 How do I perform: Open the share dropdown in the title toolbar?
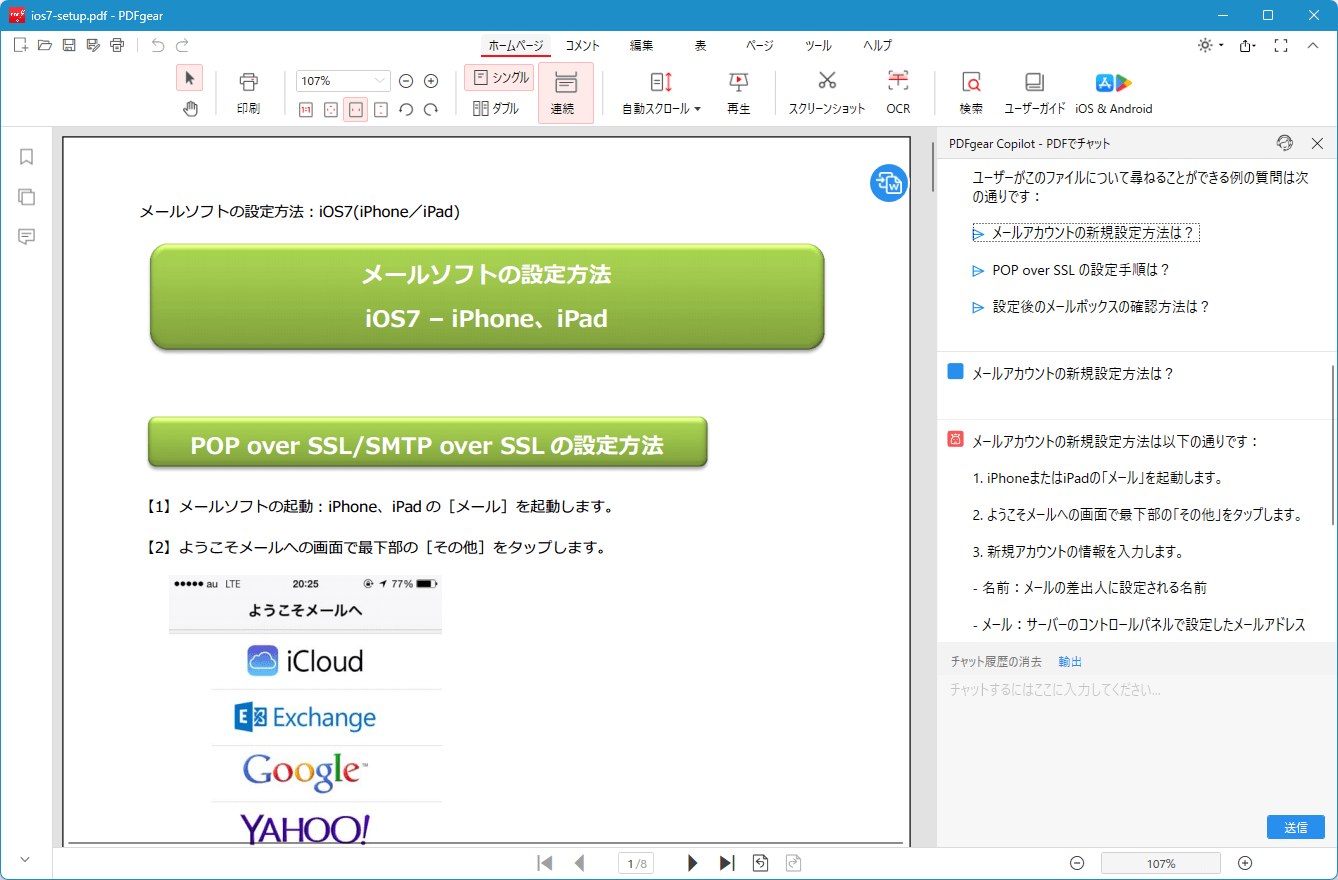1247,45
